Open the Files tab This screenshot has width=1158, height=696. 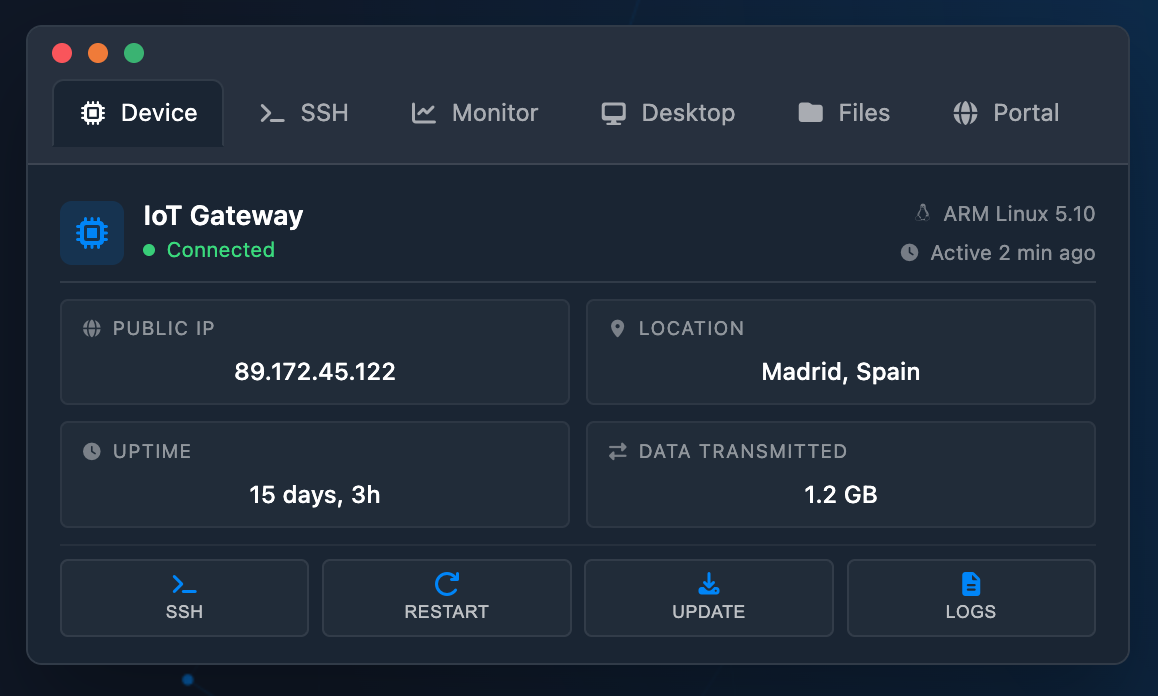click(x=844, y=113)
